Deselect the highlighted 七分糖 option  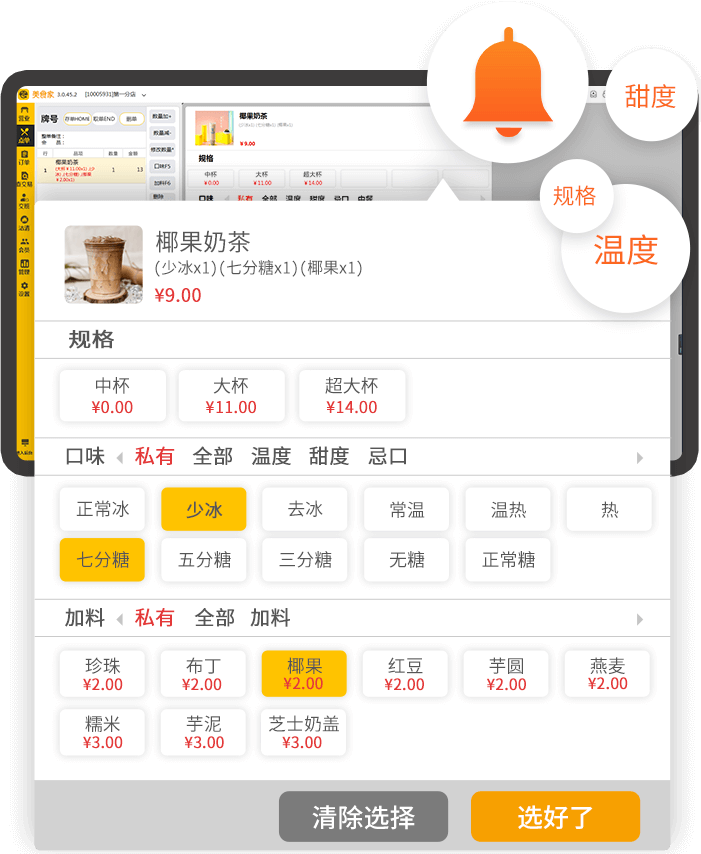[x=102, y=559]
